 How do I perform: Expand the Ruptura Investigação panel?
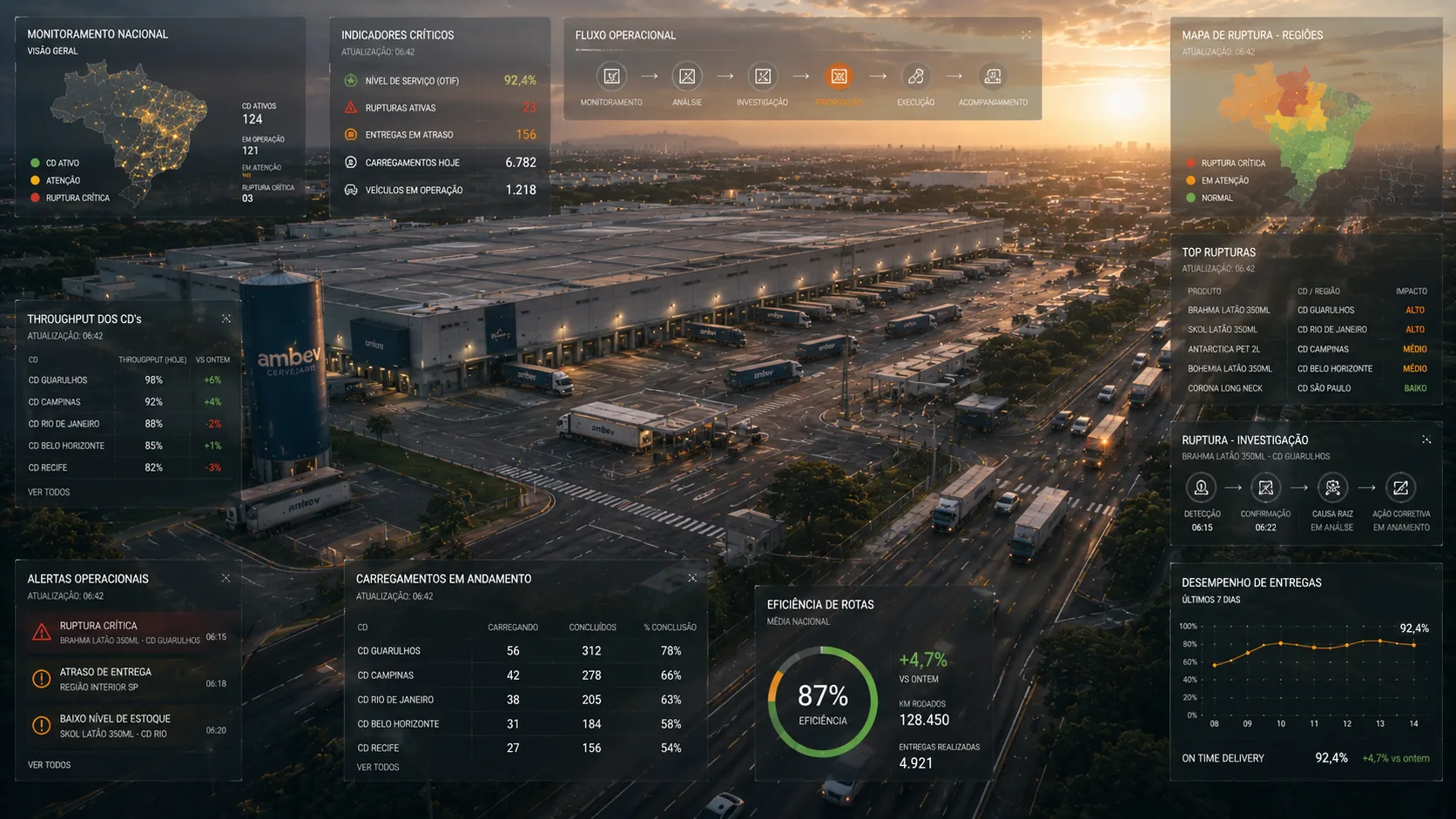click(1426, 440)
